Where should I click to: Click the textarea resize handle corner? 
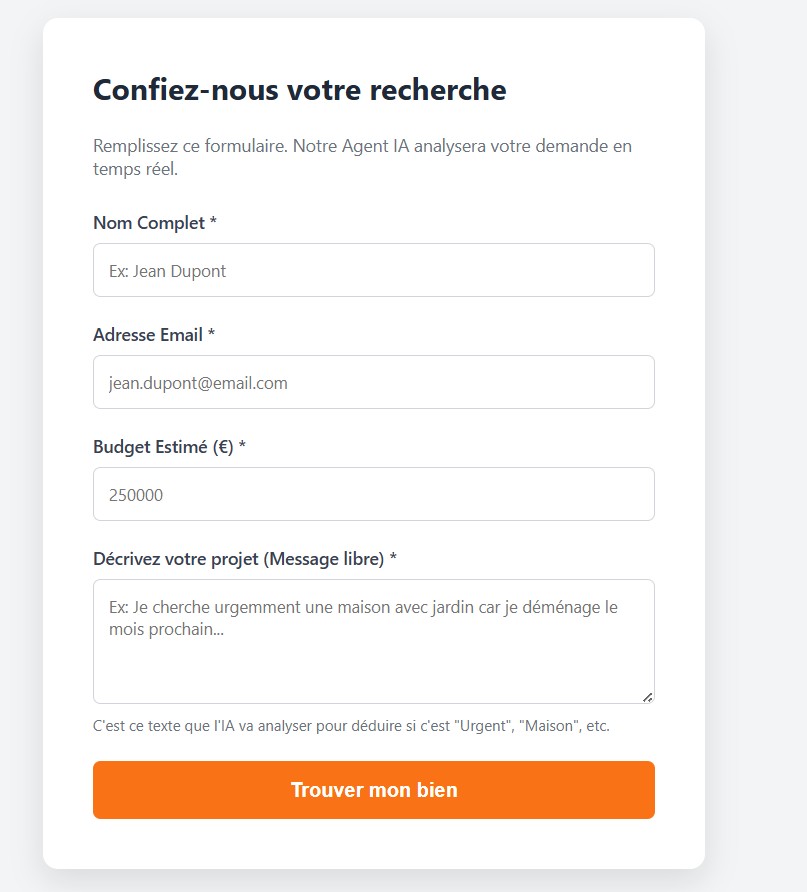648,697
